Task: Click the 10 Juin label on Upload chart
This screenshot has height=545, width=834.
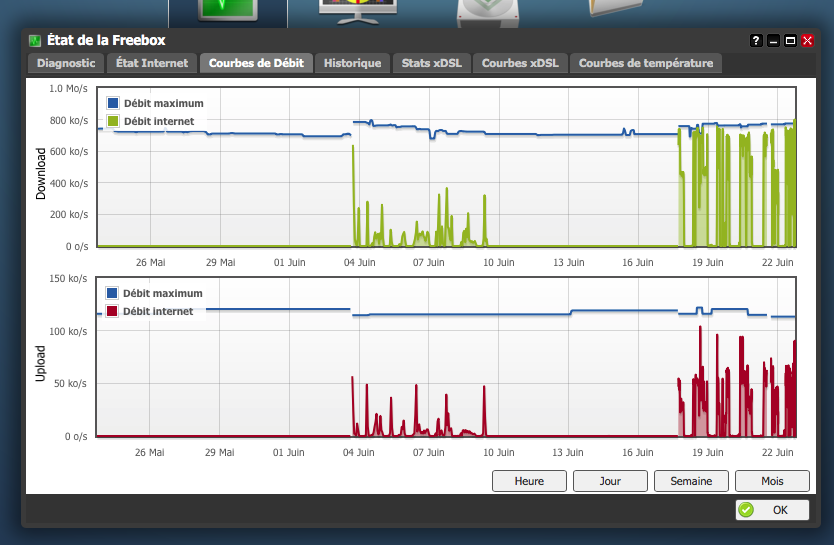Action: click(x=498, y=452)
